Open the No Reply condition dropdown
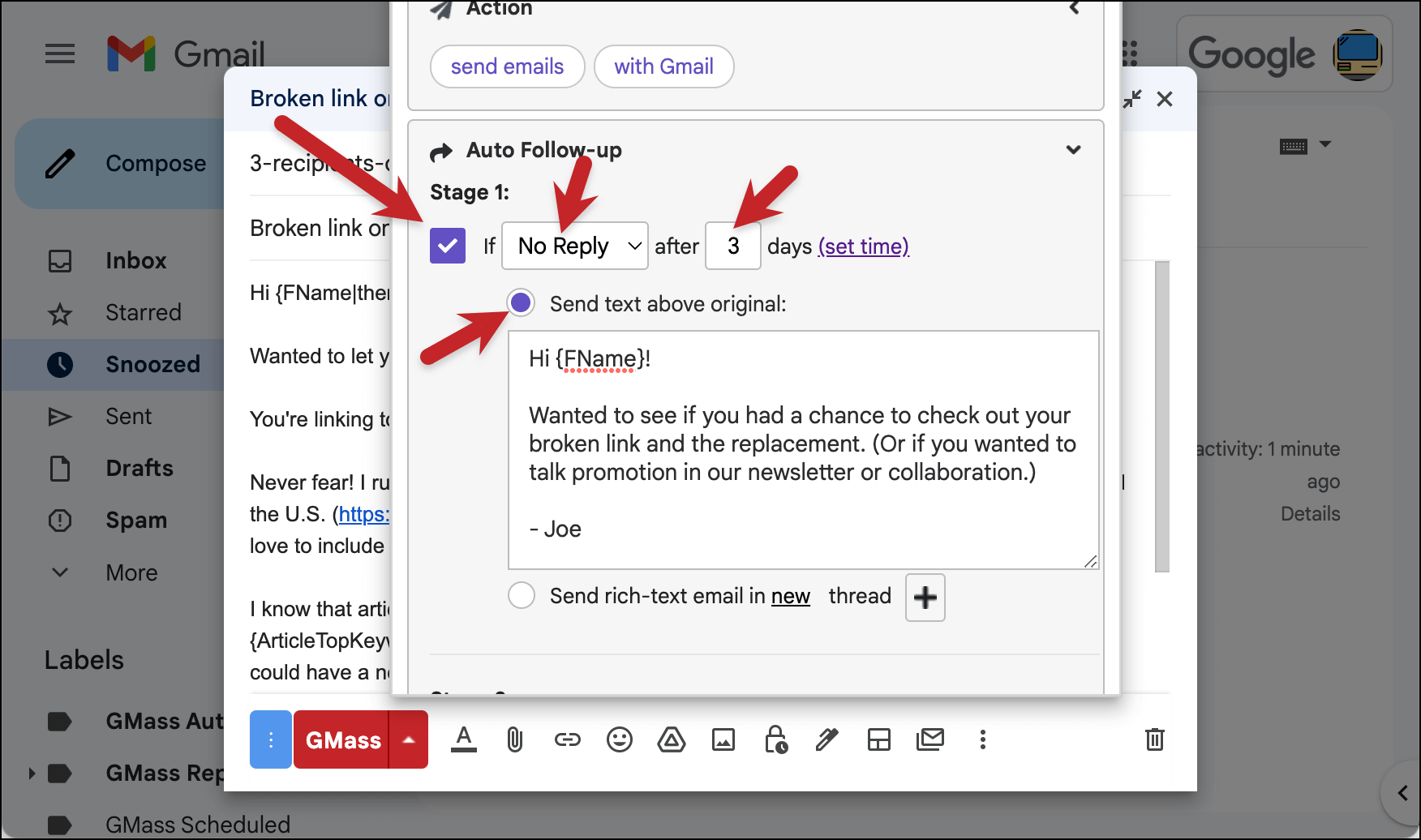This screenshot has width=1421, height=840. coord(575,246)
